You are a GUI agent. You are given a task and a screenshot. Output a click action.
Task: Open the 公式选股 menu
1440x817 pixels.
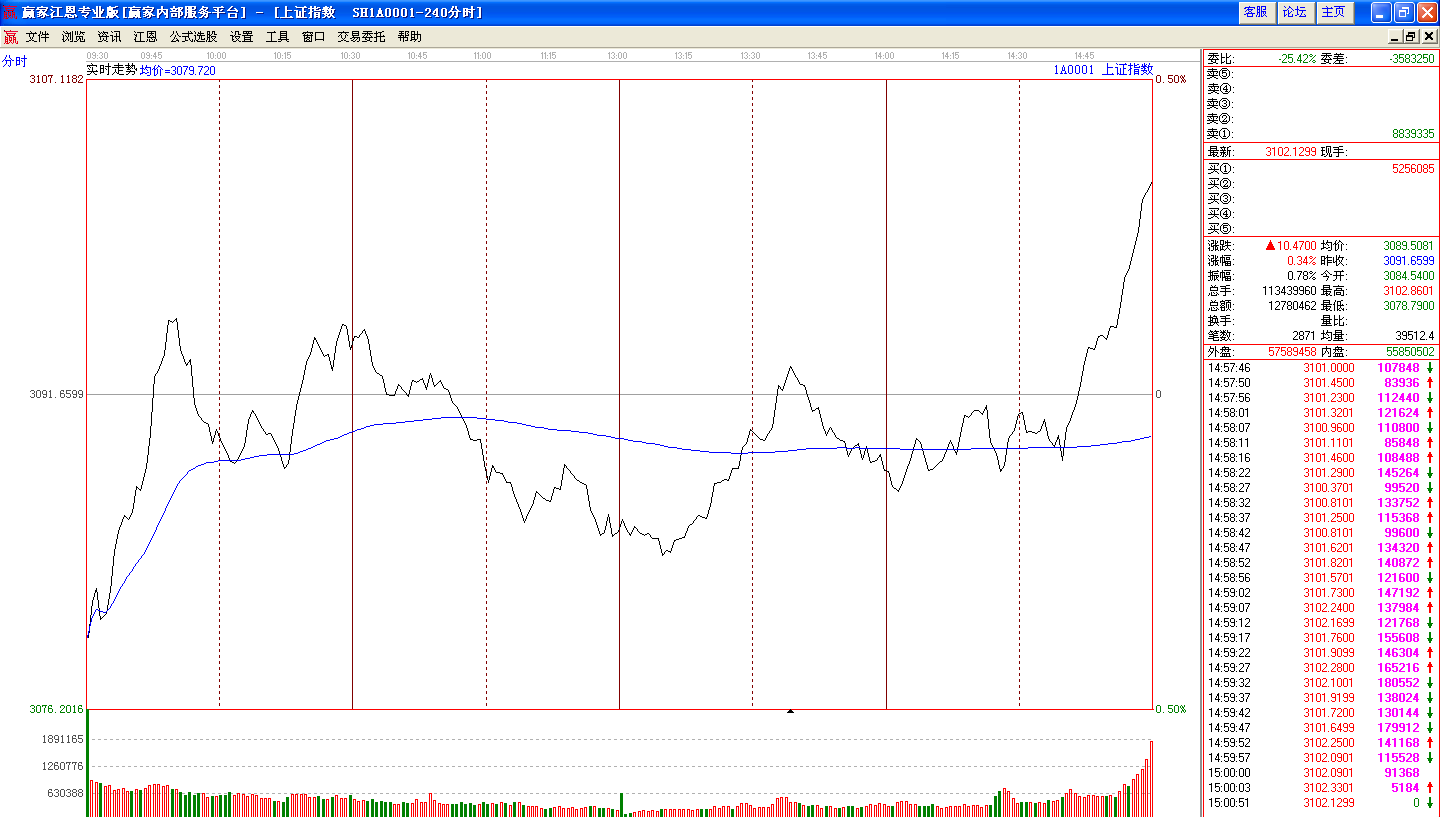(x=194, y=37)
